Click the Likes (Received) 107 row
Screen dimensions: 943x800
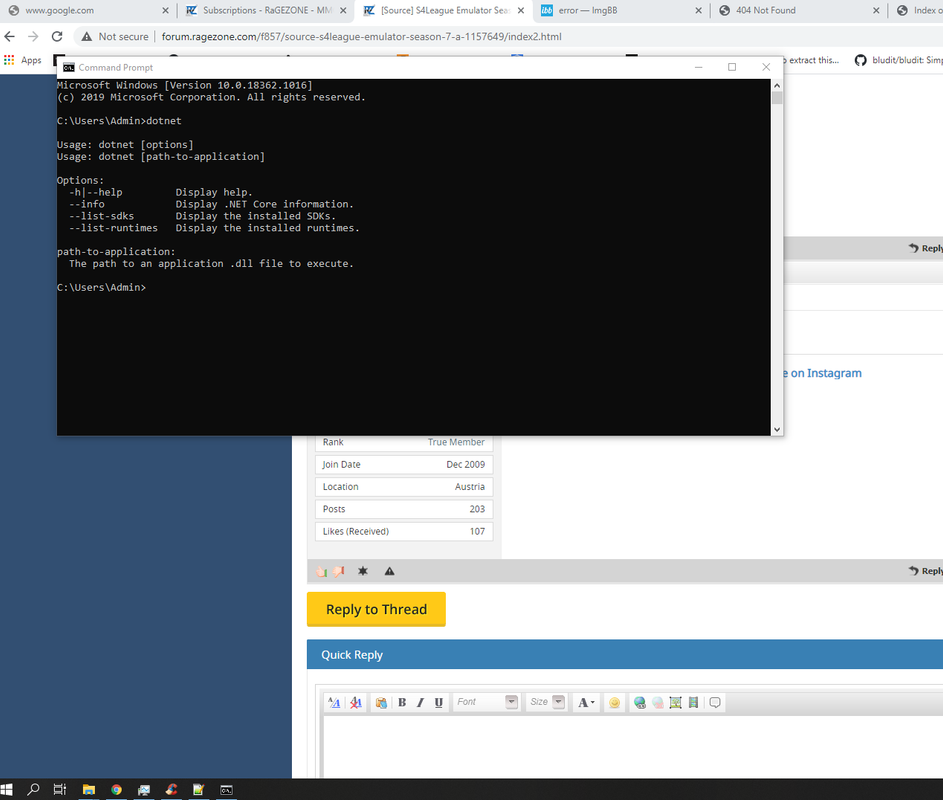[x=404, y=531]
